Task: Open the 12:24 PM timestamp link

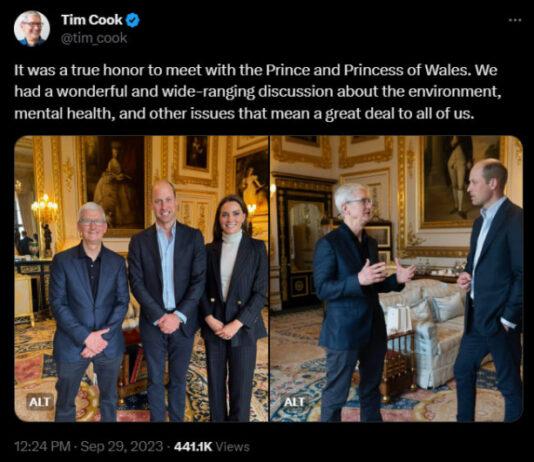Action: pyautogui.click(x=42, y=446)
